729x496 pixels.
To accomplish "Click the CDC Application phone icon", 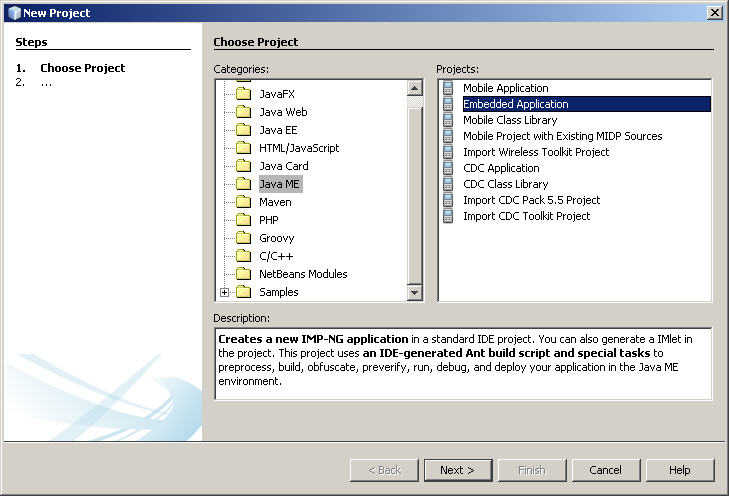I will (x=448, y=168).
